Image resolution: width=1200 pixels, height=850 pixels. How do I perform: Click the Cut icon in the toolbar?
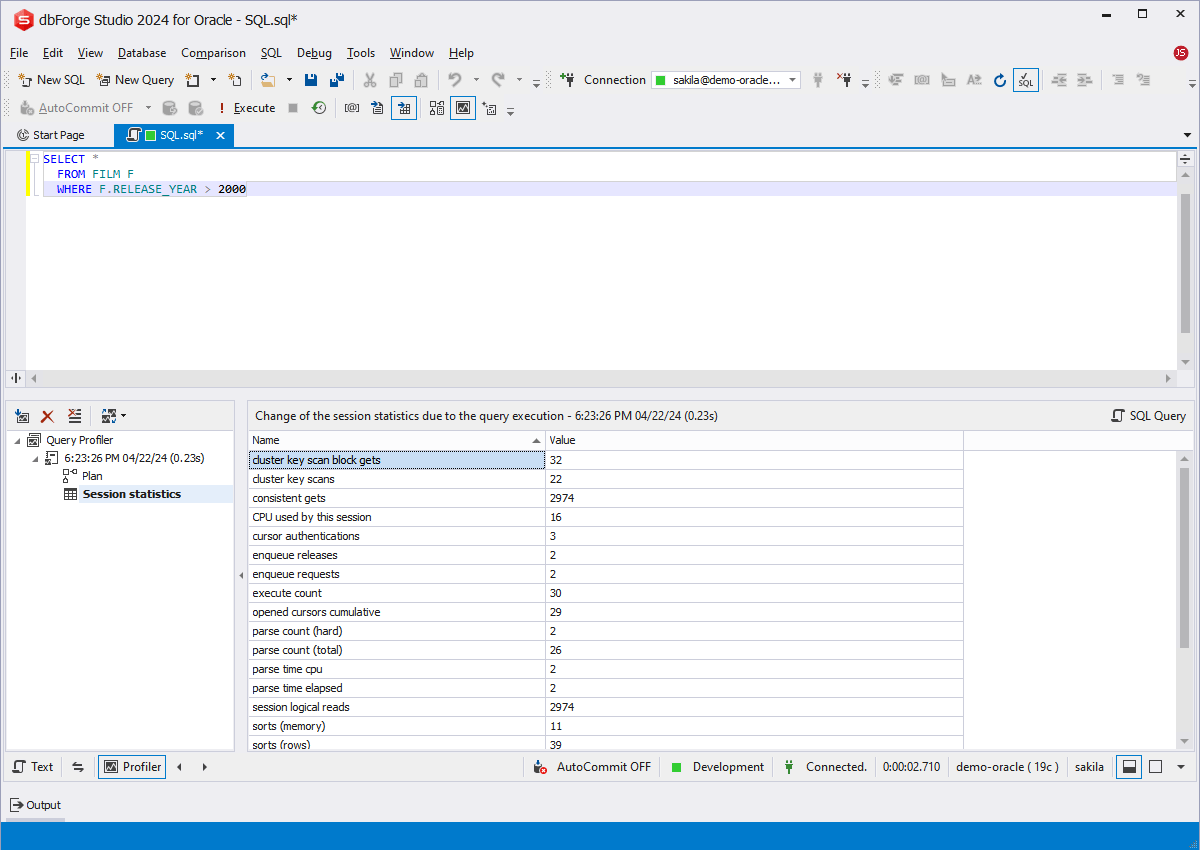tap(369, 79)
